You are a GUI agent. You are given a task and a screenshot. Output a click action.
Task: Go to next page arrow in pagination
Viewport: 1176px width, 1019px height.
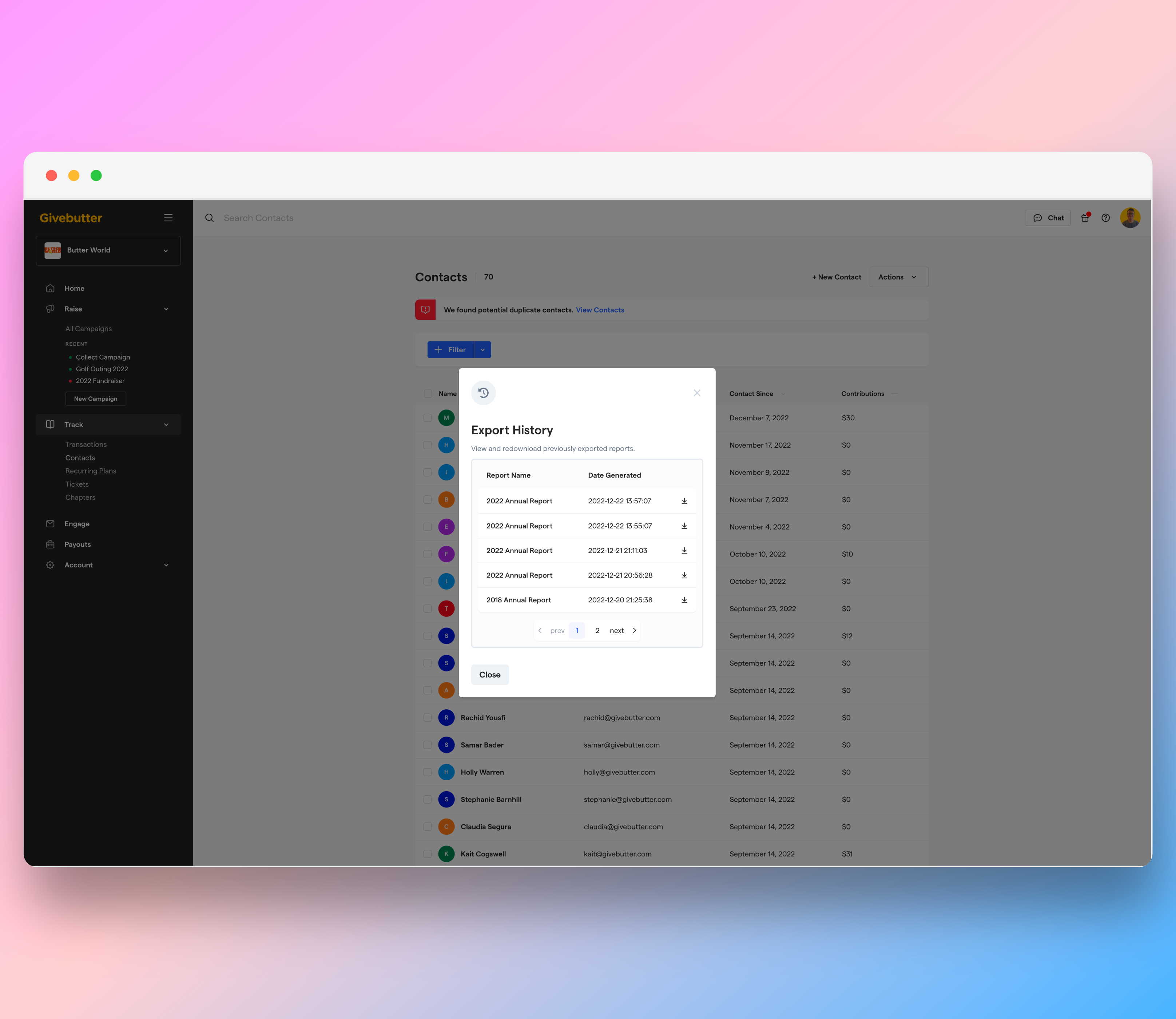[634, 631]
